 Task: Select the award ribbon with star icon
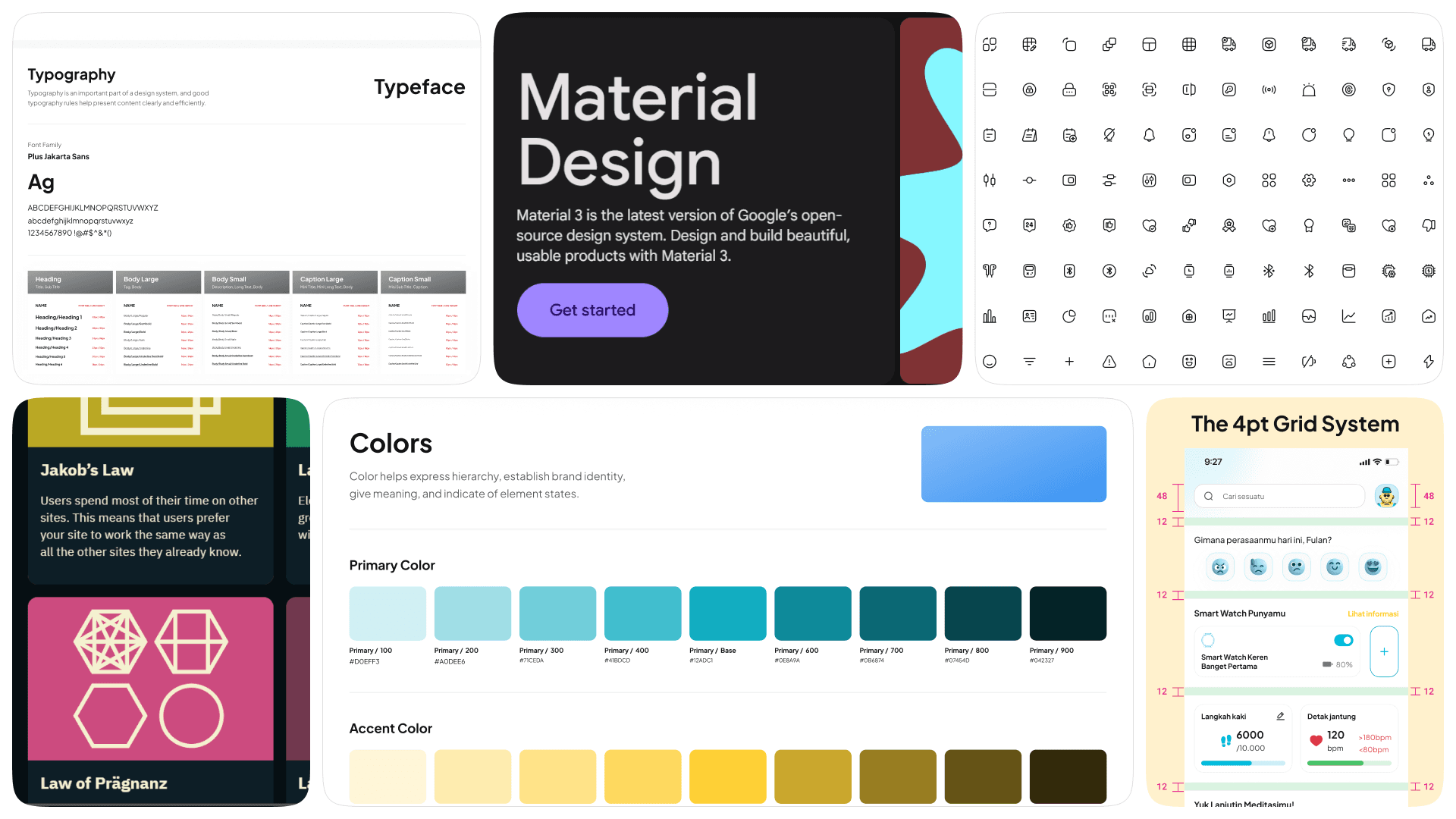[1229, 225]
